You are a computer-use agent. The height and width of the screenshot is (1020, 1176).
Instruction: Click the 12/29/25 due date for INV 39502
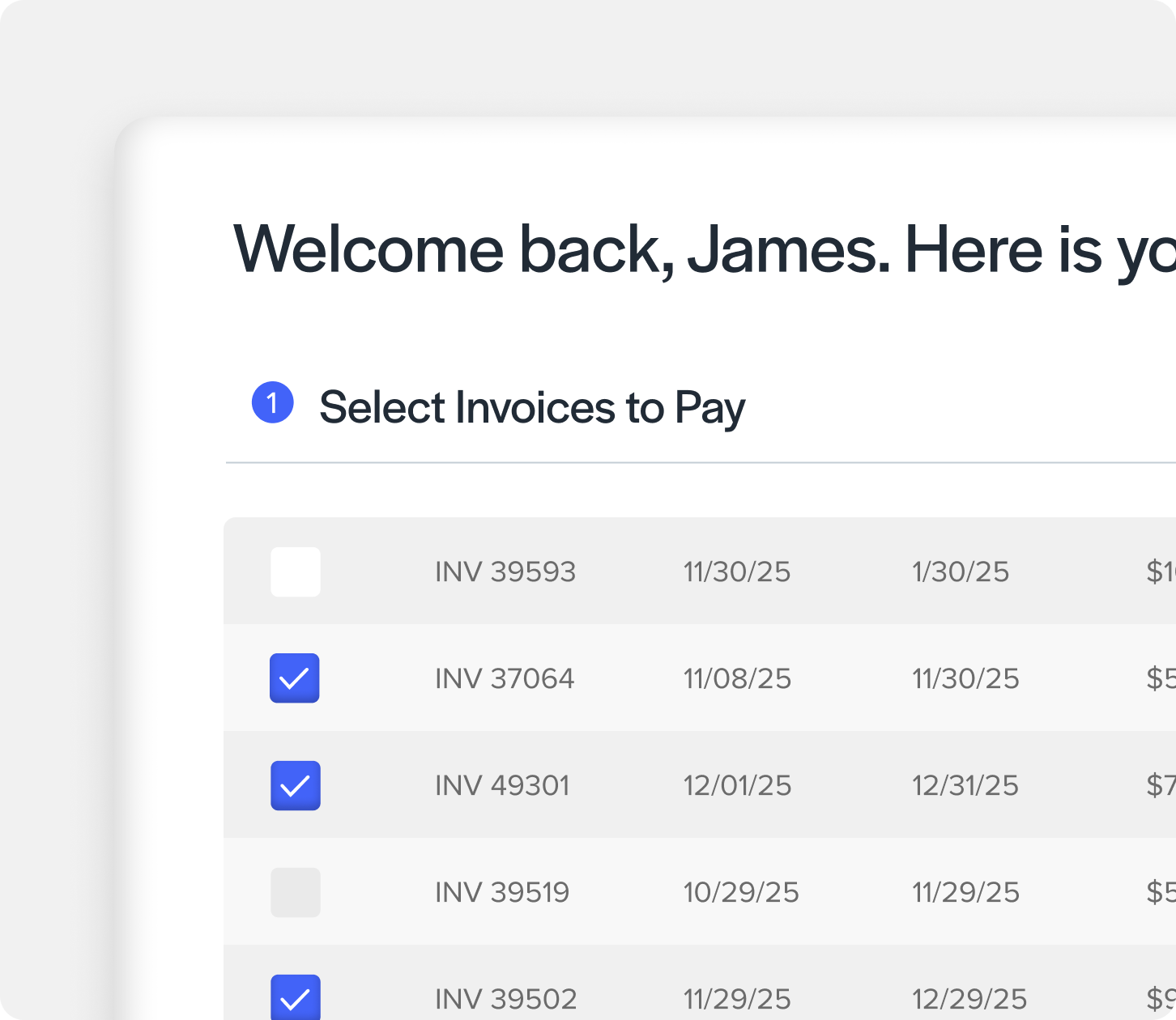click(x=965, y=999)
